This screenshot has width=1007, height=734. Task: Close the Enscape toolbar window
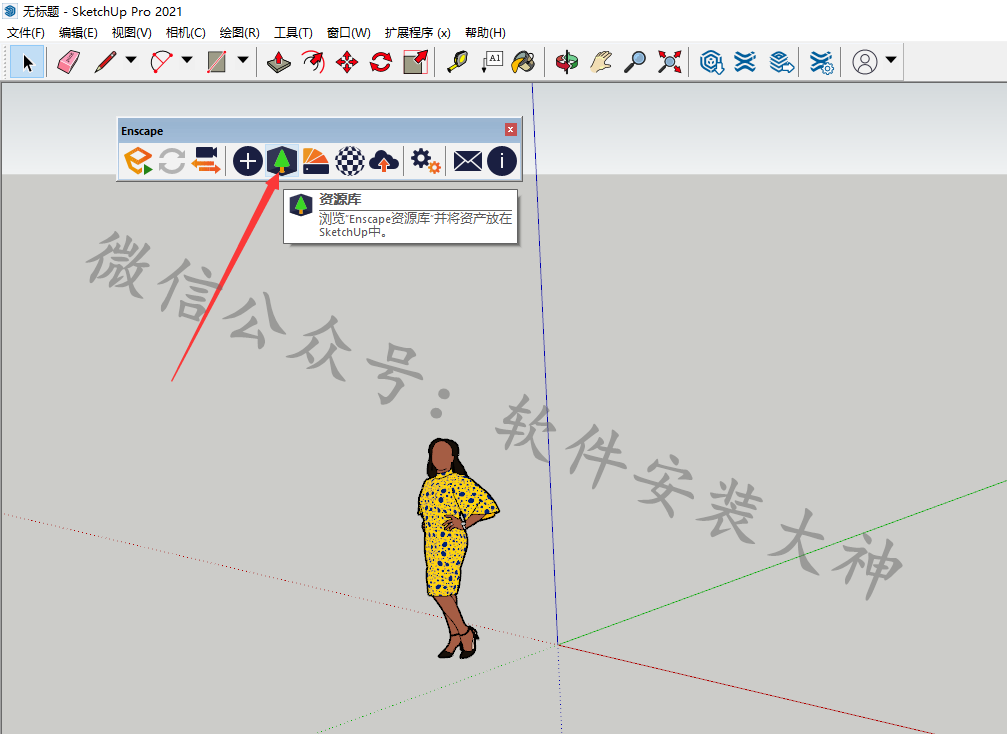(511, 130)
